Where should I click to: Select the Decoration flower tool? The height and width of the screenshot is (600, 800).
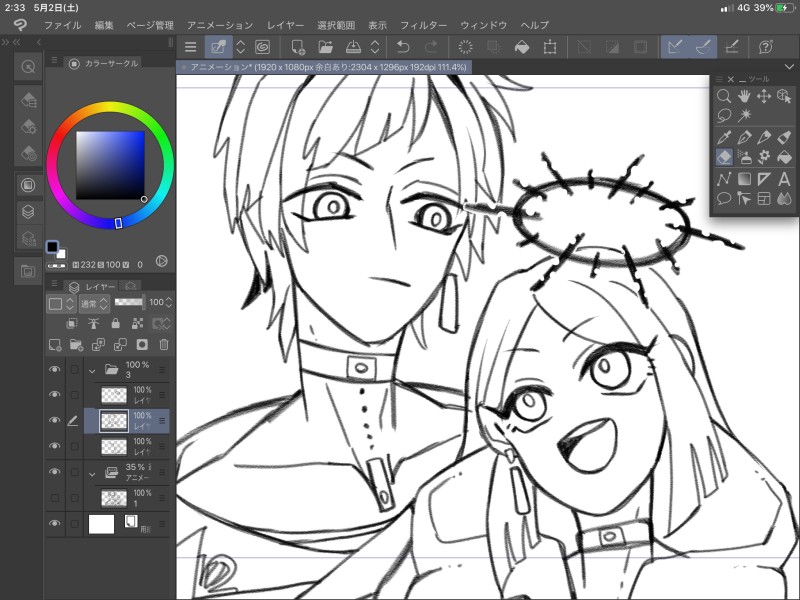[764, 157]
